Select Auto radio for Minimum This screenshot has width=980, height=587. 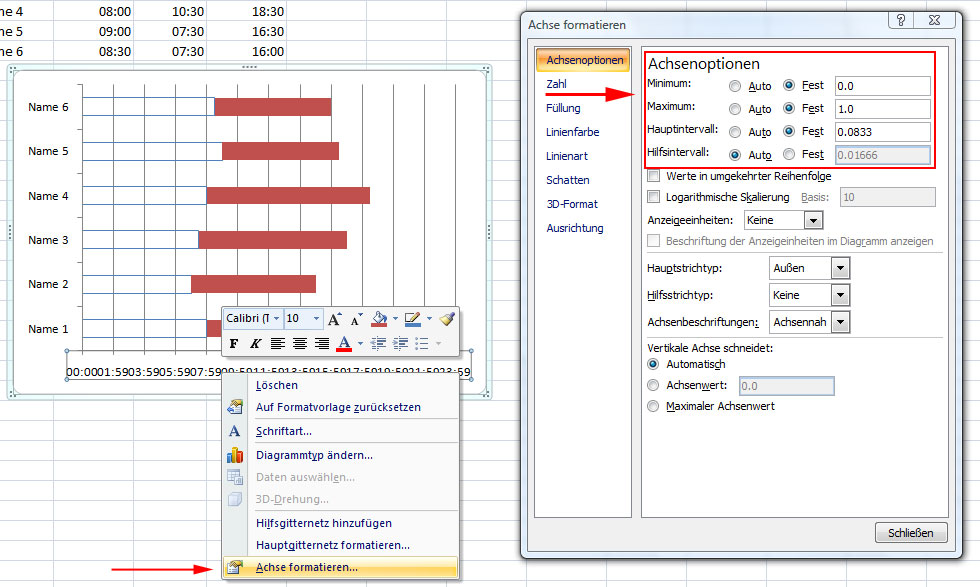coord(735,86)
